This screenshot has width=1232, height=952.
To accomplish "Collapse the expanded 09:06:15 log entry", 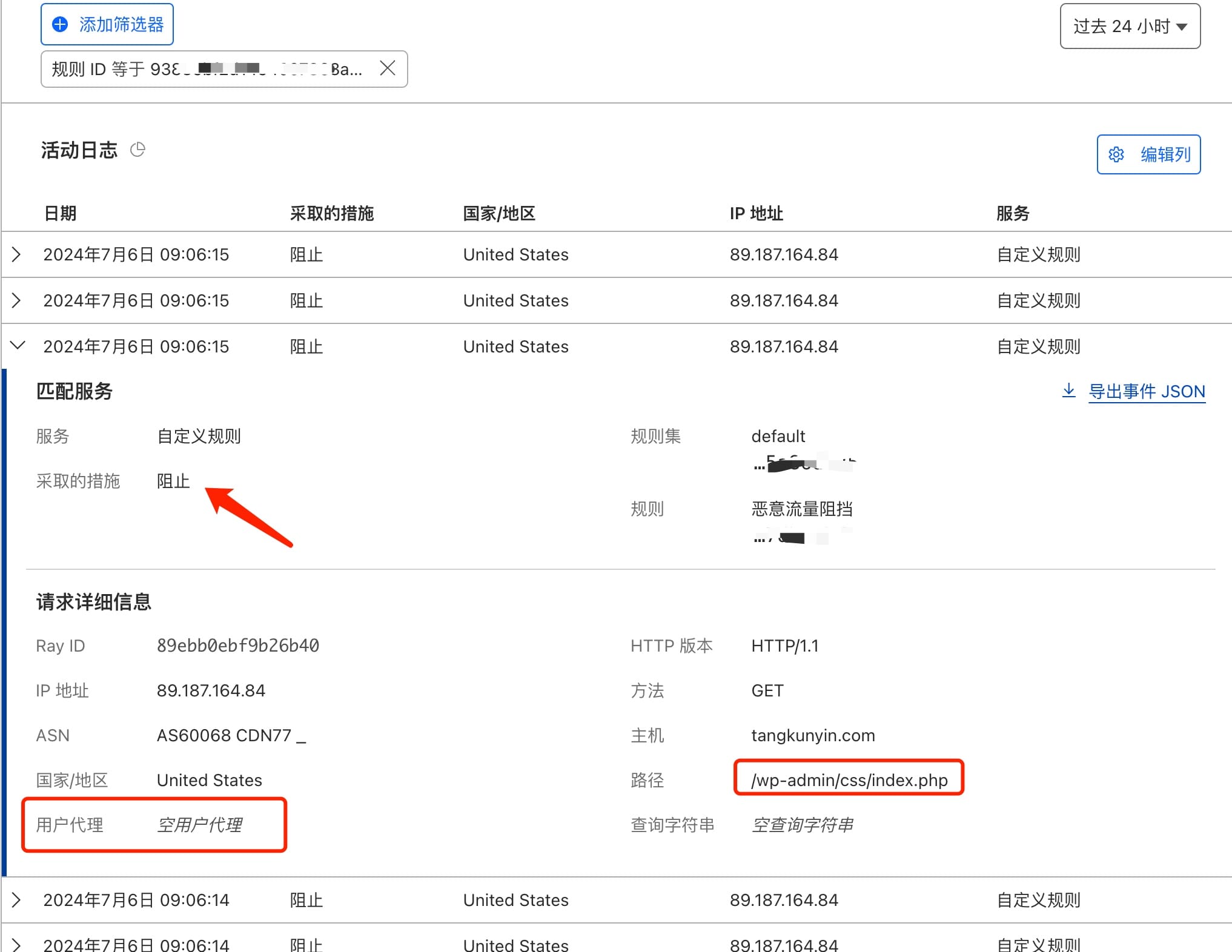I will click(x=18, y=346).
